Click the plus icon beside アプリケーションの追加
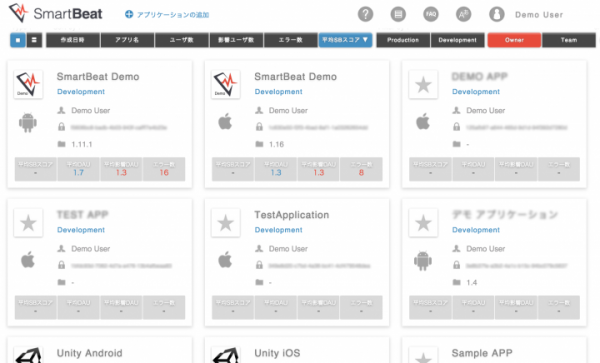The image size is (600, 363). click(129, 14)
